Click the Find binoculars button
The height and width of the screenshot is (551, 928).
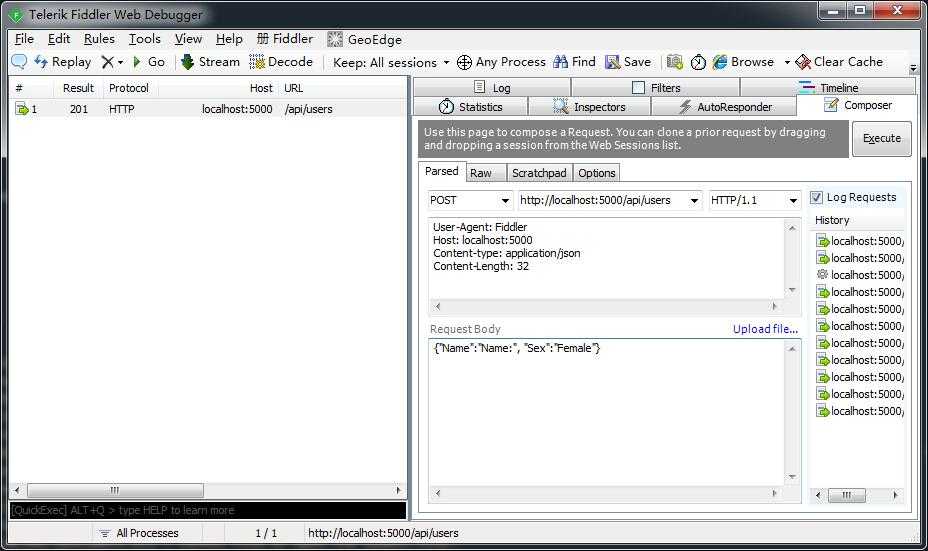click(x=575, y=62)
